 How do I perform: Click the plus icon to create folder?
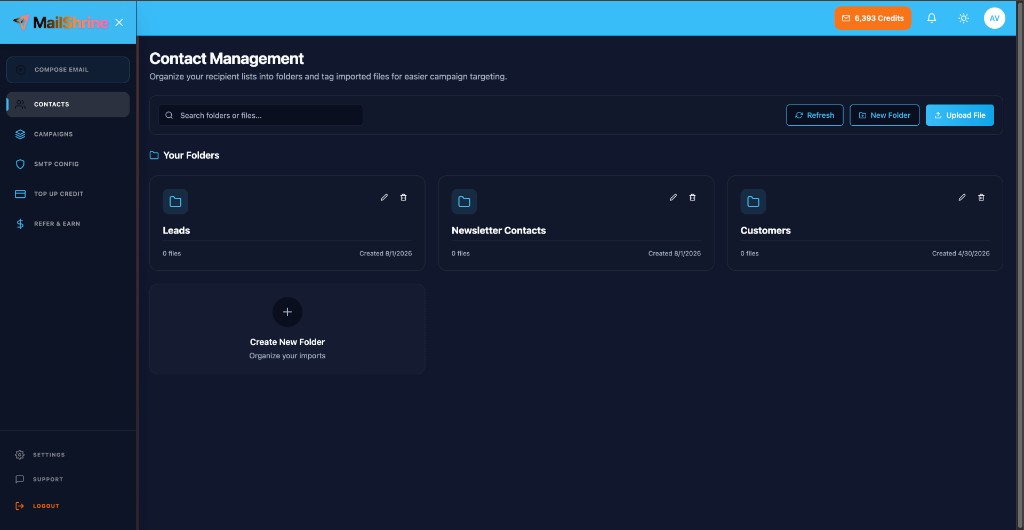(x=287, y=312)
